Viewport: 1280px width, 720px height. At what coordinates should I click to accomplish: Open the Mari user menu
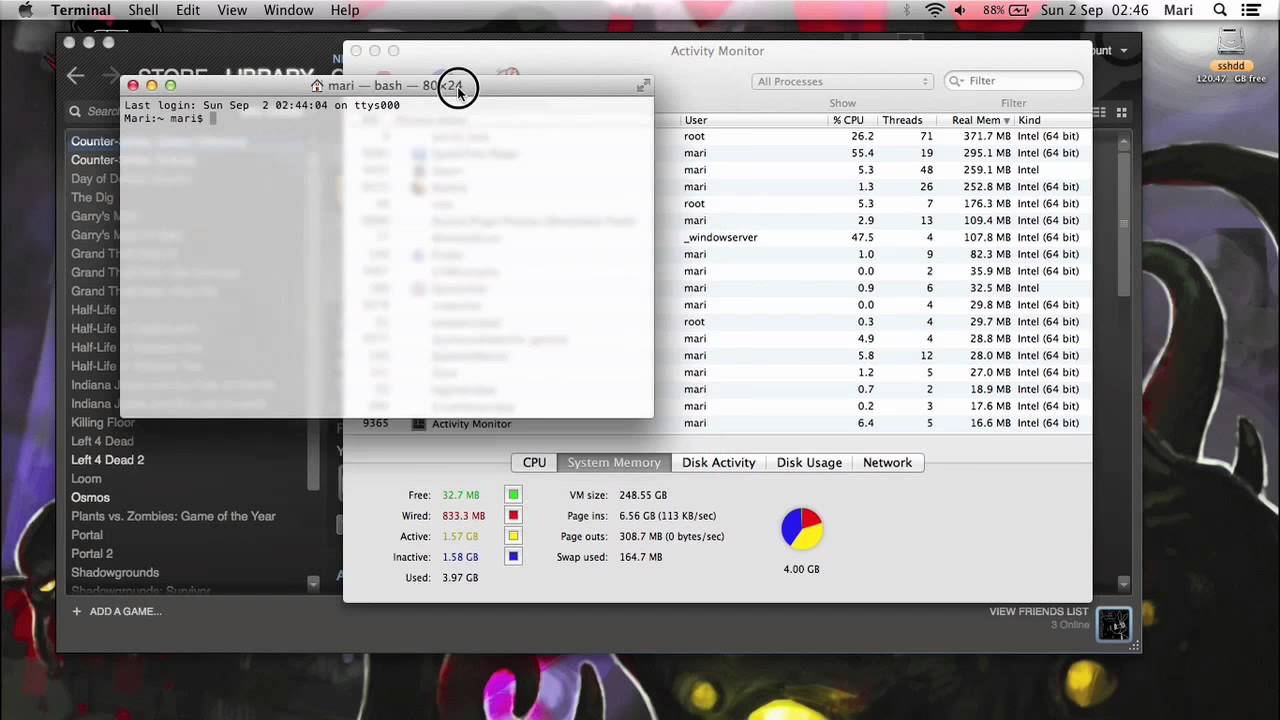click(1178, 10)
